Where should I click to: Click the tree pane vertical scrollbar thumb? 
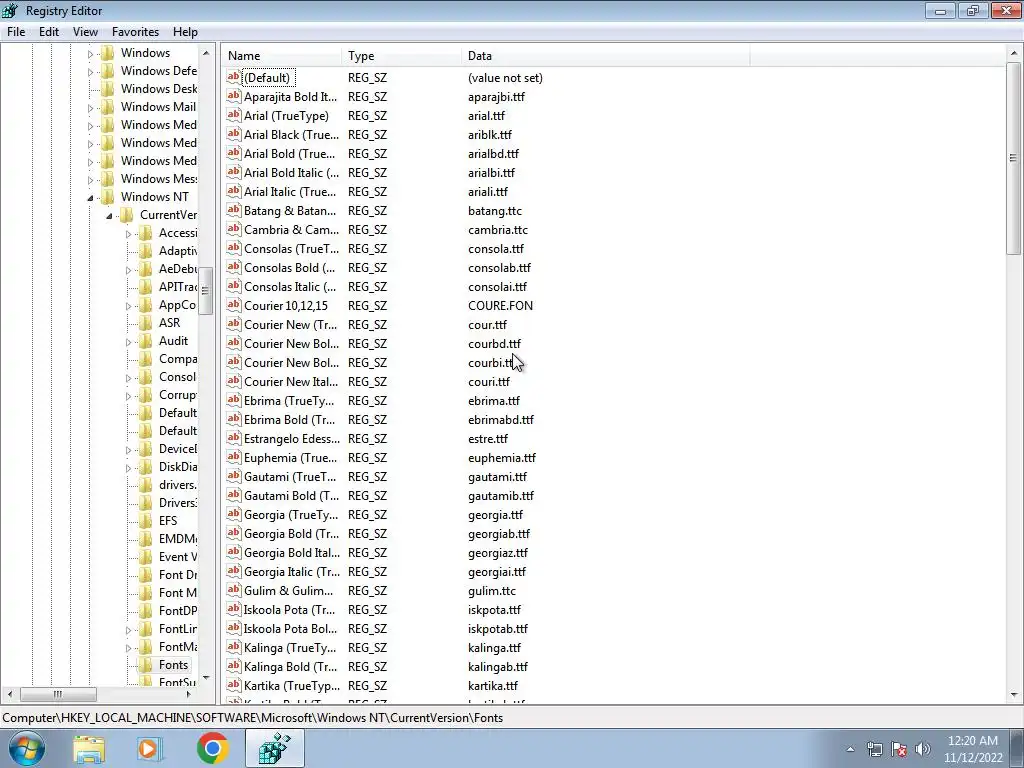pos(206,291)
